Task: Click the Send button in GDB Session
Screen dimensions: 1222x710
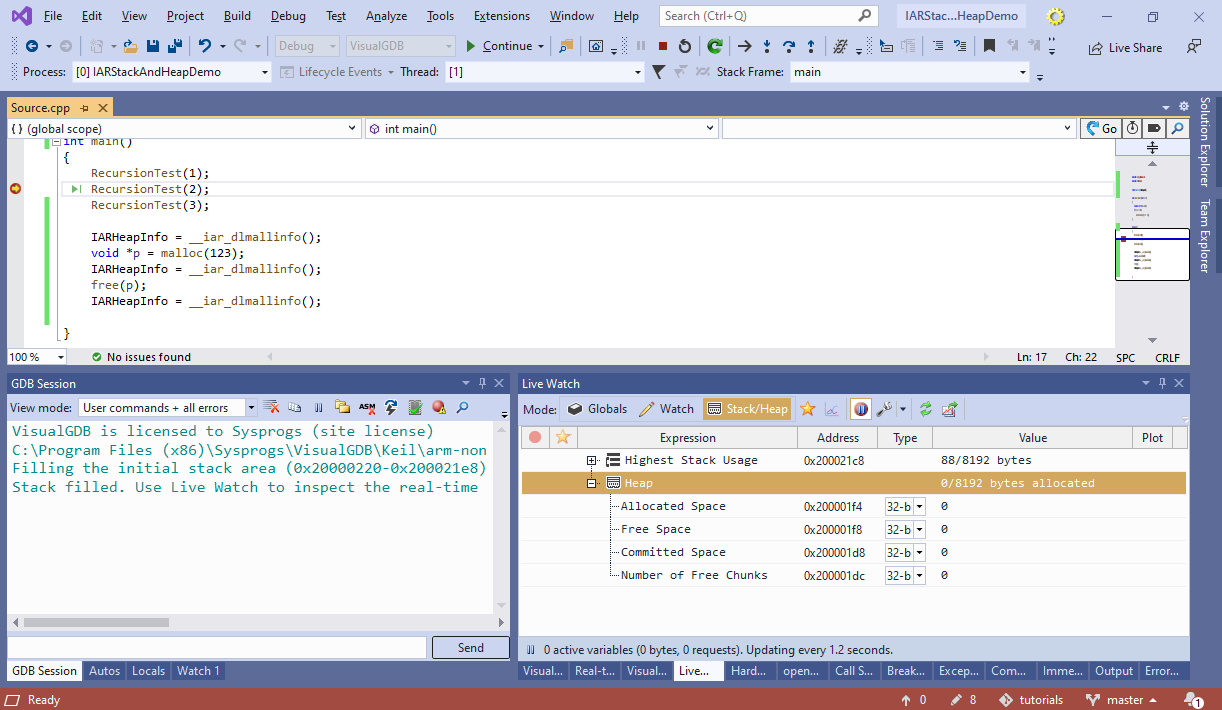Action: click(470, 648)
